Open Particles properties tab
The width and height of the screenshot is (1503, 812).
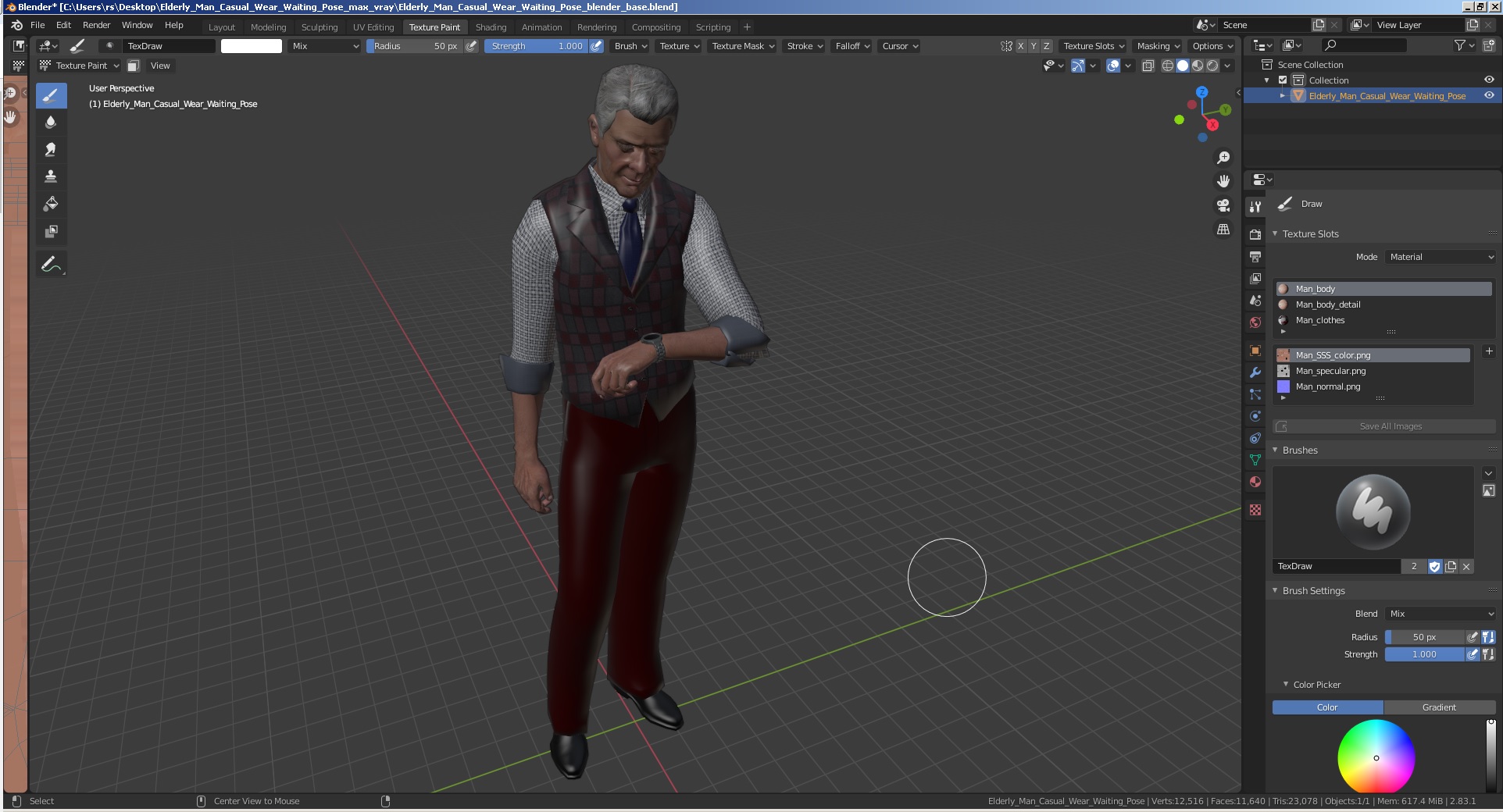[x=1255, y=394]
